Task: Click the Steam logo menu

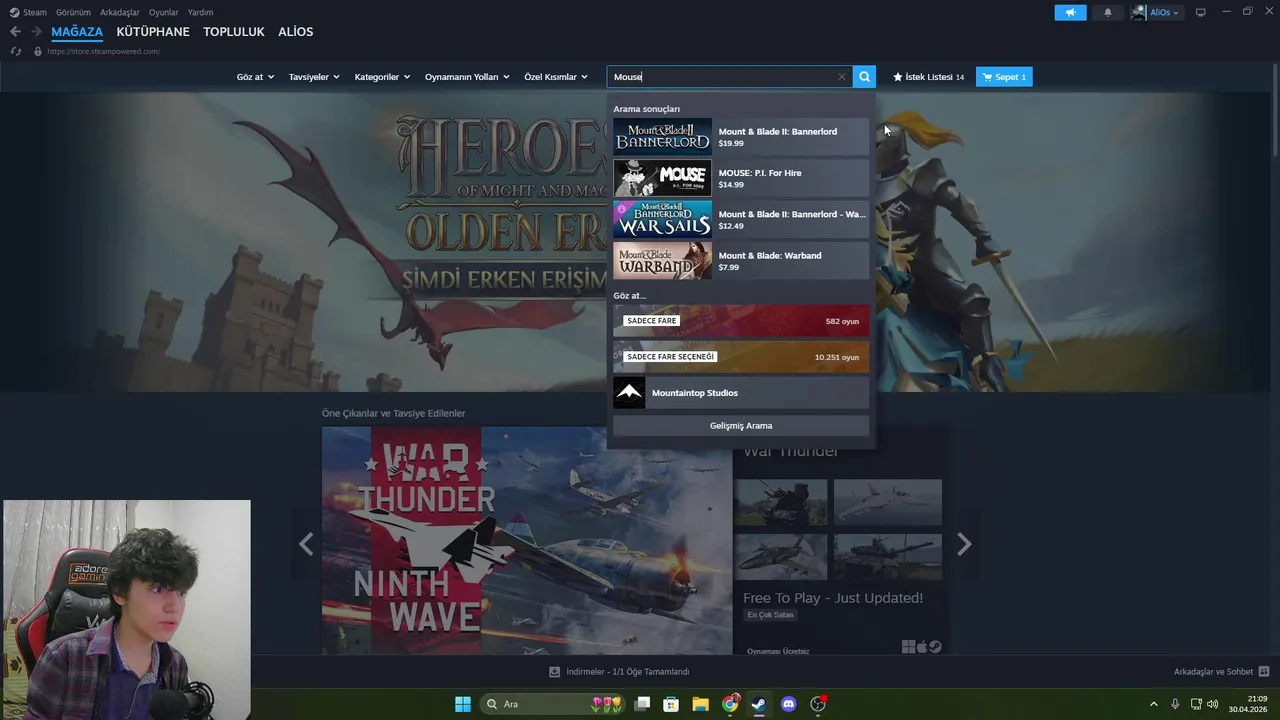Action: point(28,12)
